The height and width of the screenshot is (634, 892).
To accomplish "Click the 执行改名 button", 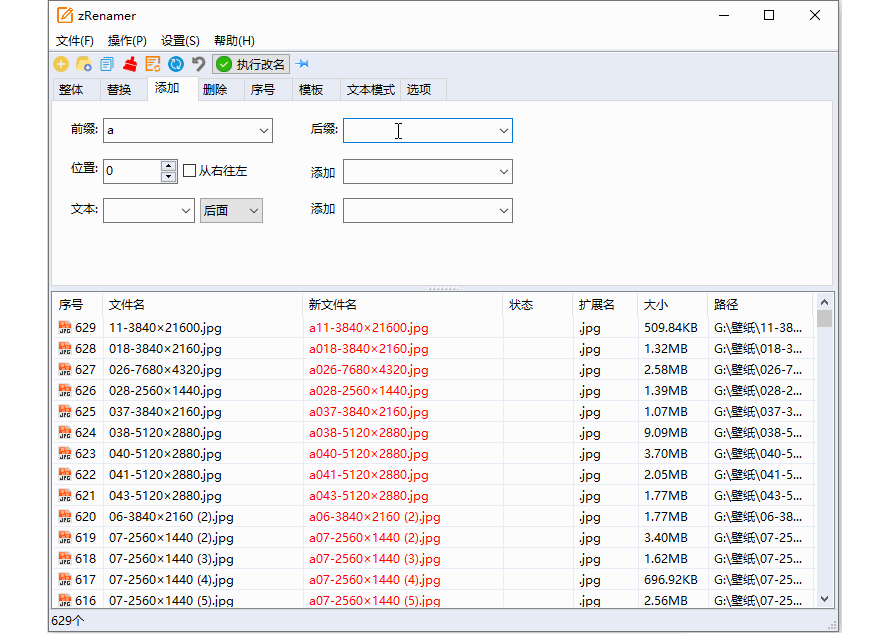I will [x=250, y=63].
